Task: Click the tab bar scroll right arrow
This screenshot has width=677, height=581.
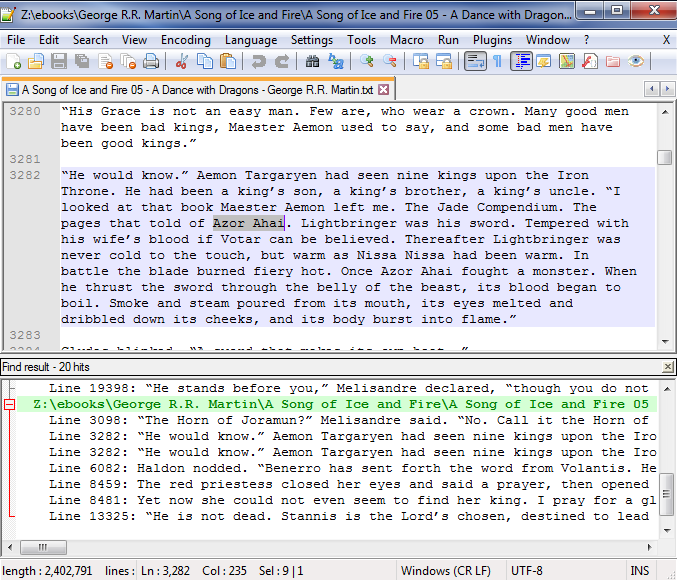Action: 667,89
